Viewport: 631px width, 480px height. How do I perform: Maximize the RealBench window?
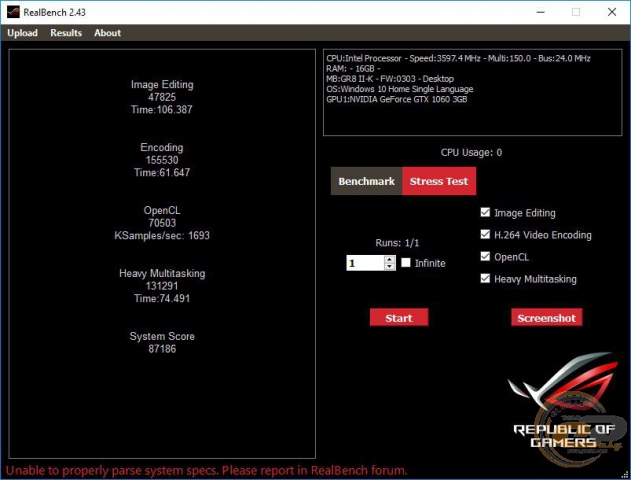coord(576,12)
